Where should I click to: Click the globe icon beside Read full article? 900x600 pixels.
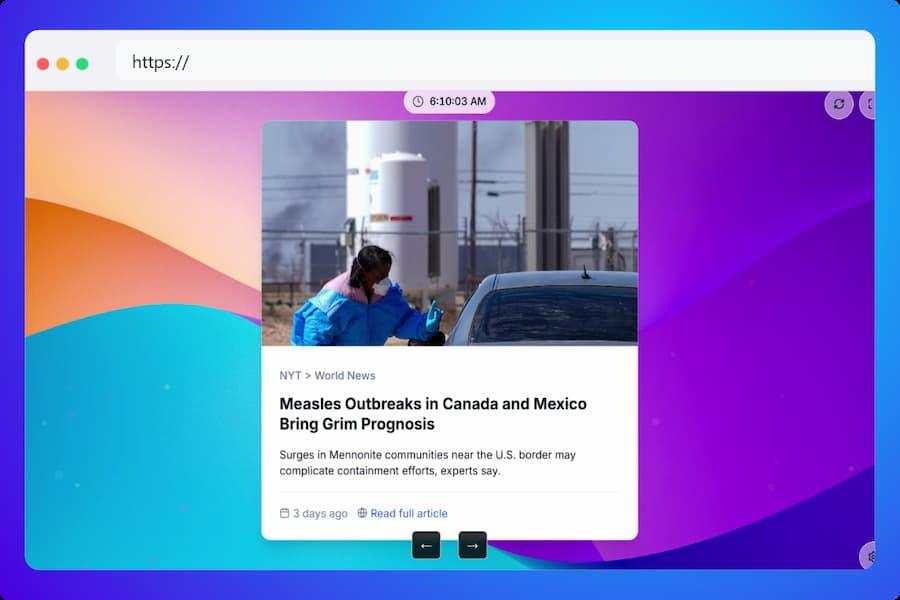click(x=362, y=513)
